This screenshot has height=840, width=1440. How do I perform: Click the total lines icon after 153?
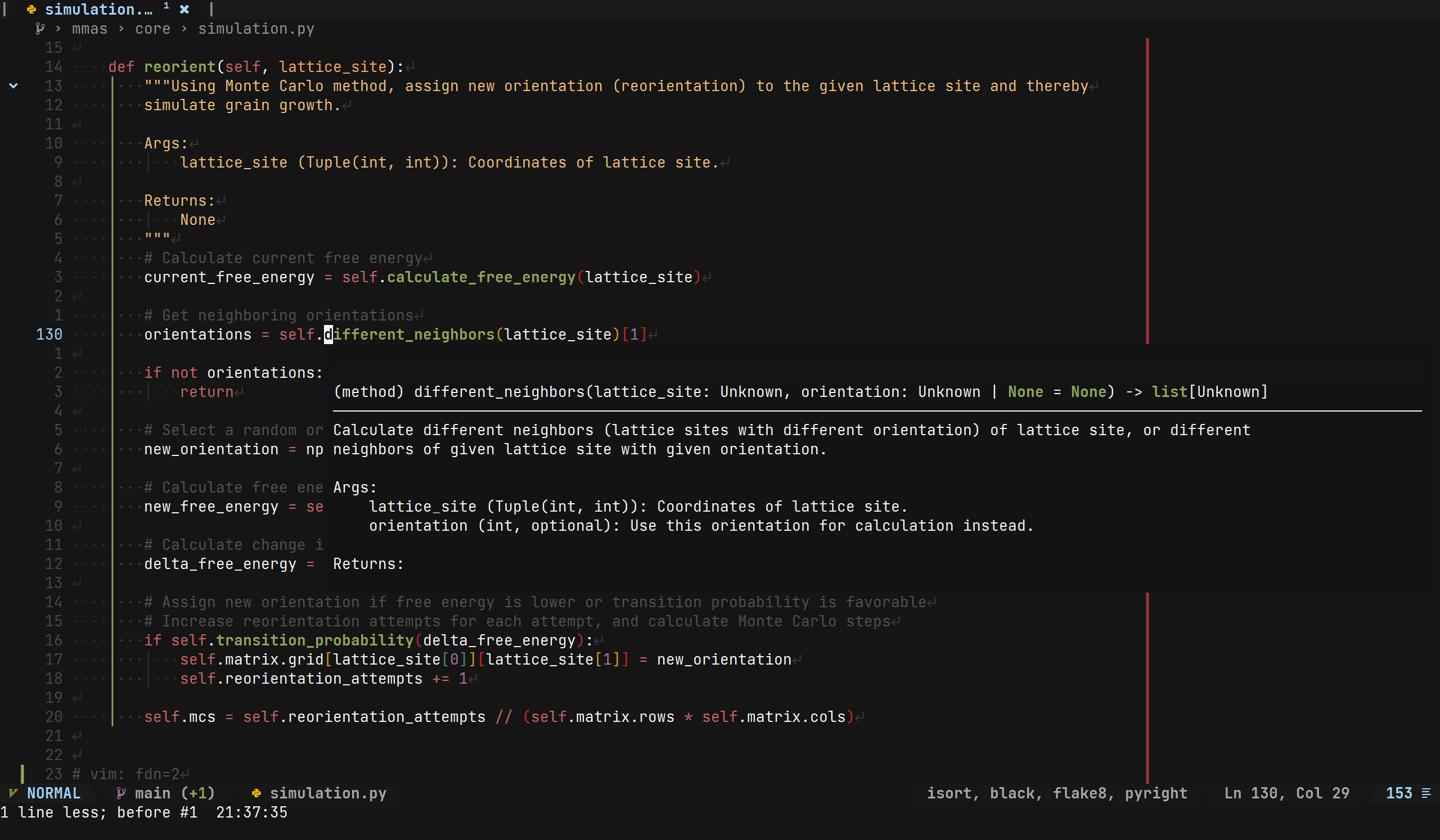[1426, 793]
